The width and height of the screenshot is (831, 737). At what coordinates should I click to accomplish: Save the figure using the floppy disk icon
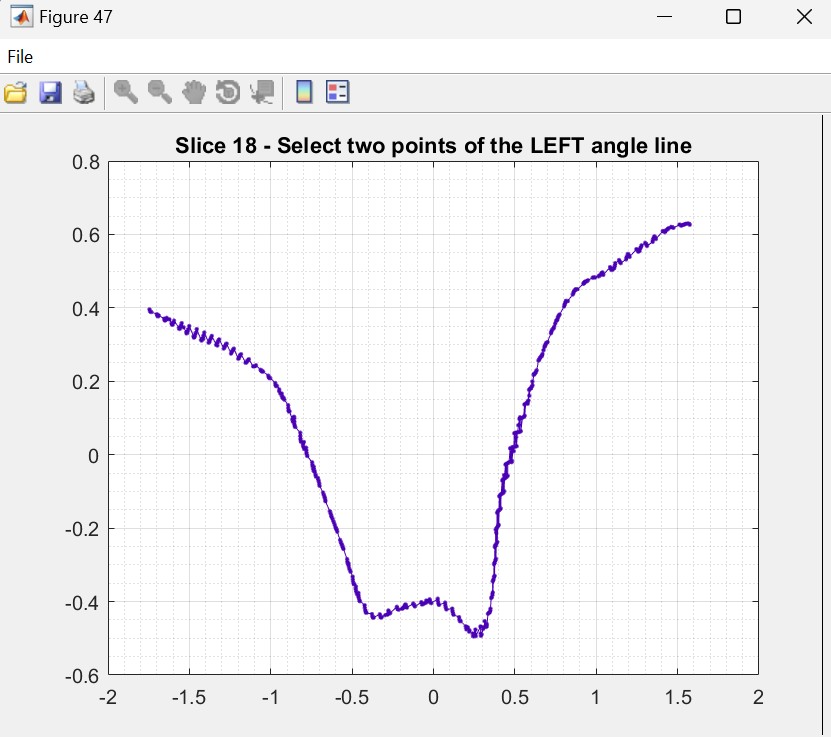(x=50, y=93)
